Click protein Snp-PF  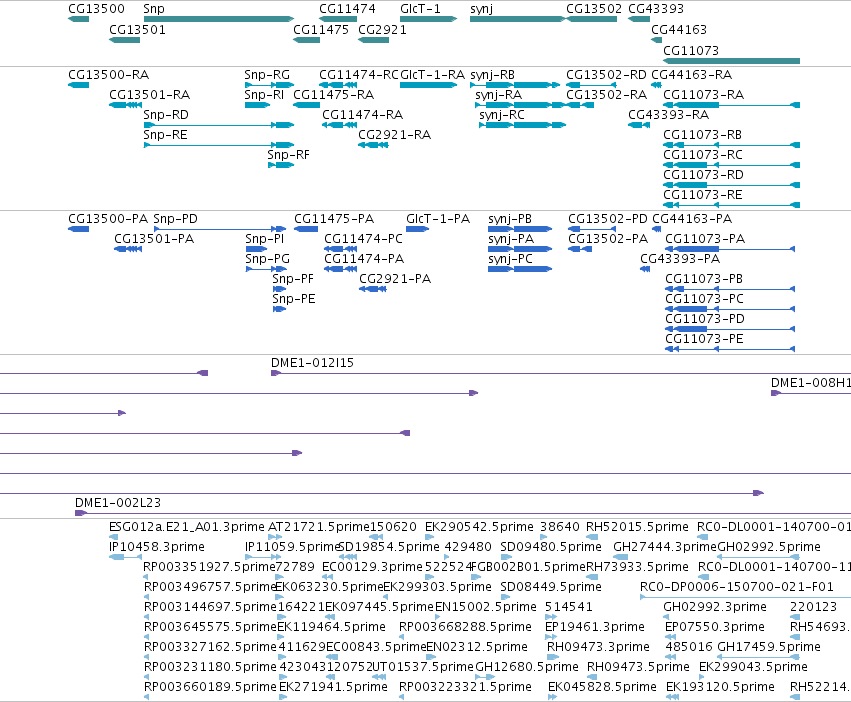point(279,289)
